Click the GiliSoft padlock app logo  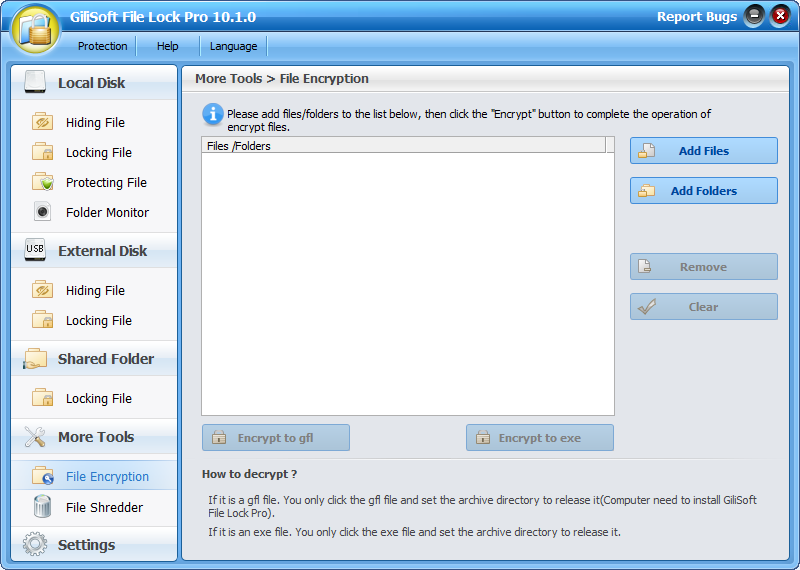point(36,30)
